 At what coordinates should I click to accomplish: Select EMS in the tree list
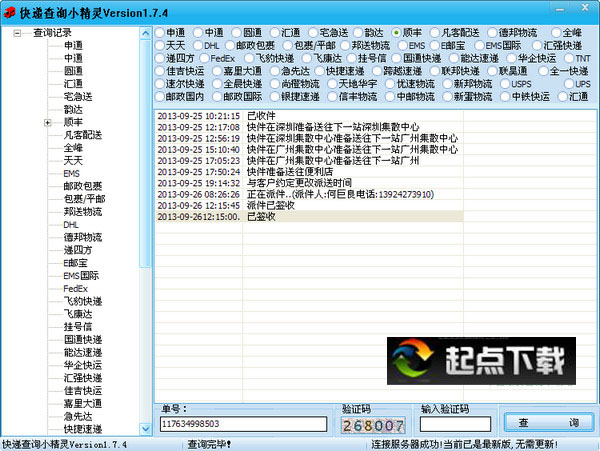[x=72, y=174]
